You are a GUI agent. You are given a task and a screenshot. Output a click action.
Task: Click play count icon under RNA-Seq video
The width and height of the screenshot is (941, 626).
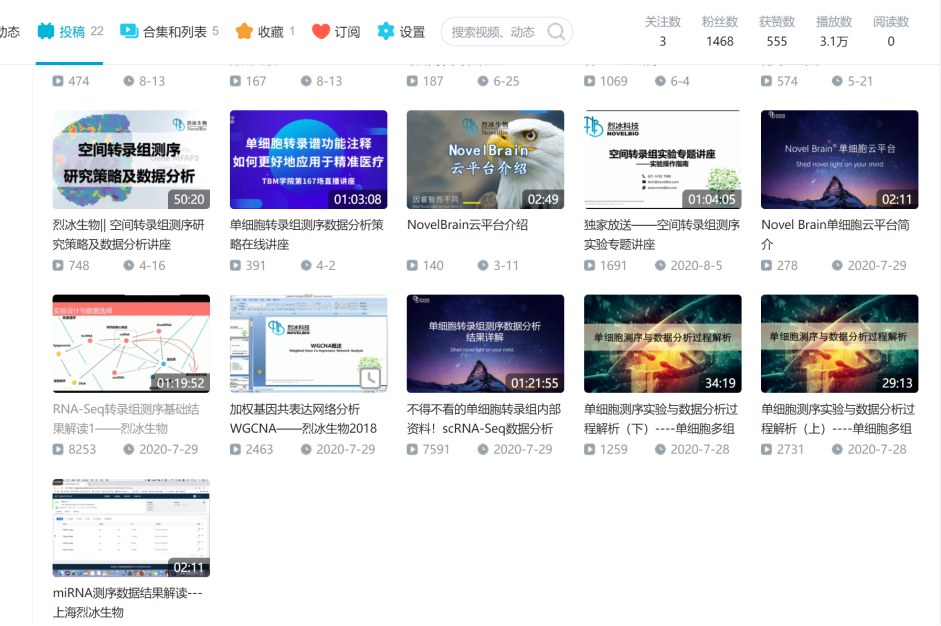tap(59, 450)
